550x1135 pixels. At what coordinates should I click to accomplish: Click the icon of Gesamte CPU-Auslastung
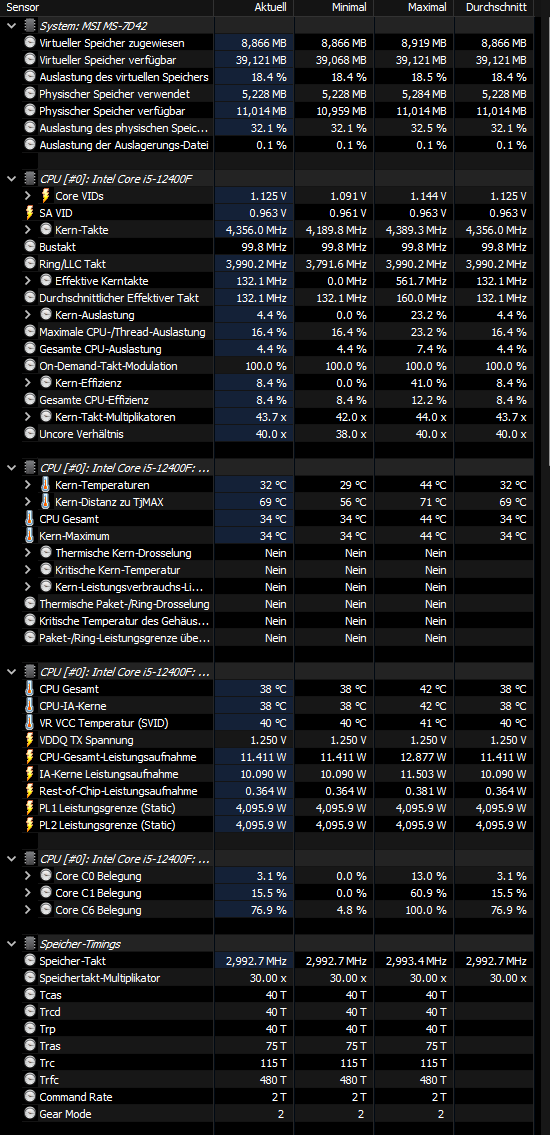coord(30,348)
